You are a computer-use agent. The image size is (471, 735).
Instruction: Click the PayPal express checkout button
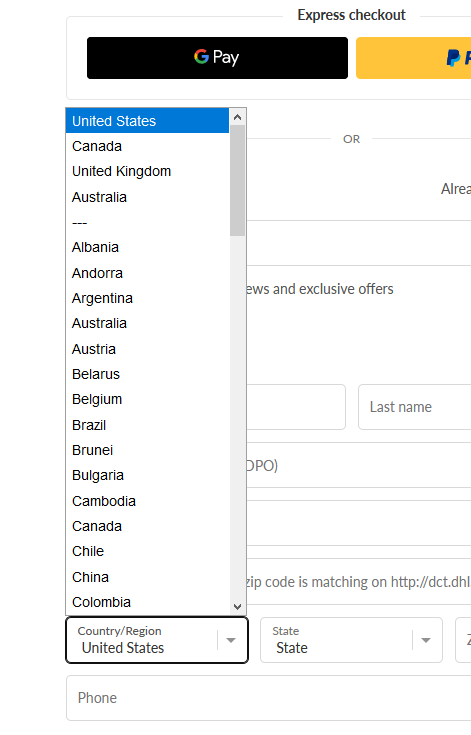click(413, 58)
